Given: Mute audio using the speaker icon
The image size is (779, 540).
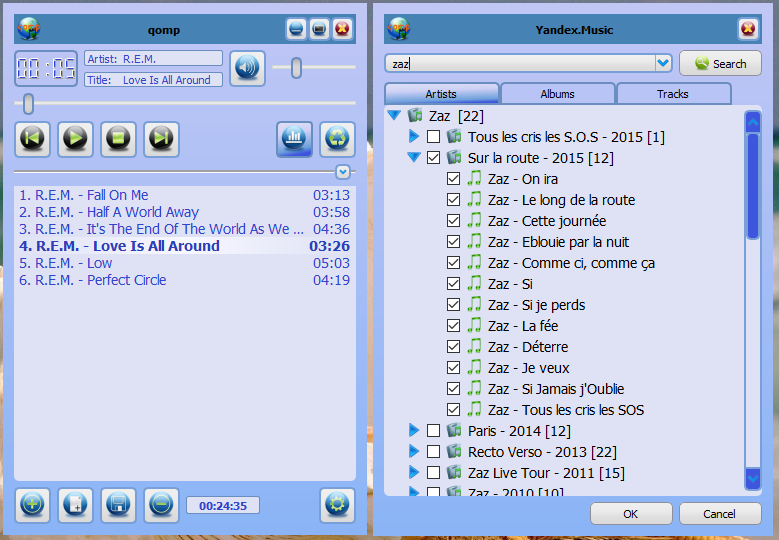Looking at the screenshot, I should coord(247,68).
